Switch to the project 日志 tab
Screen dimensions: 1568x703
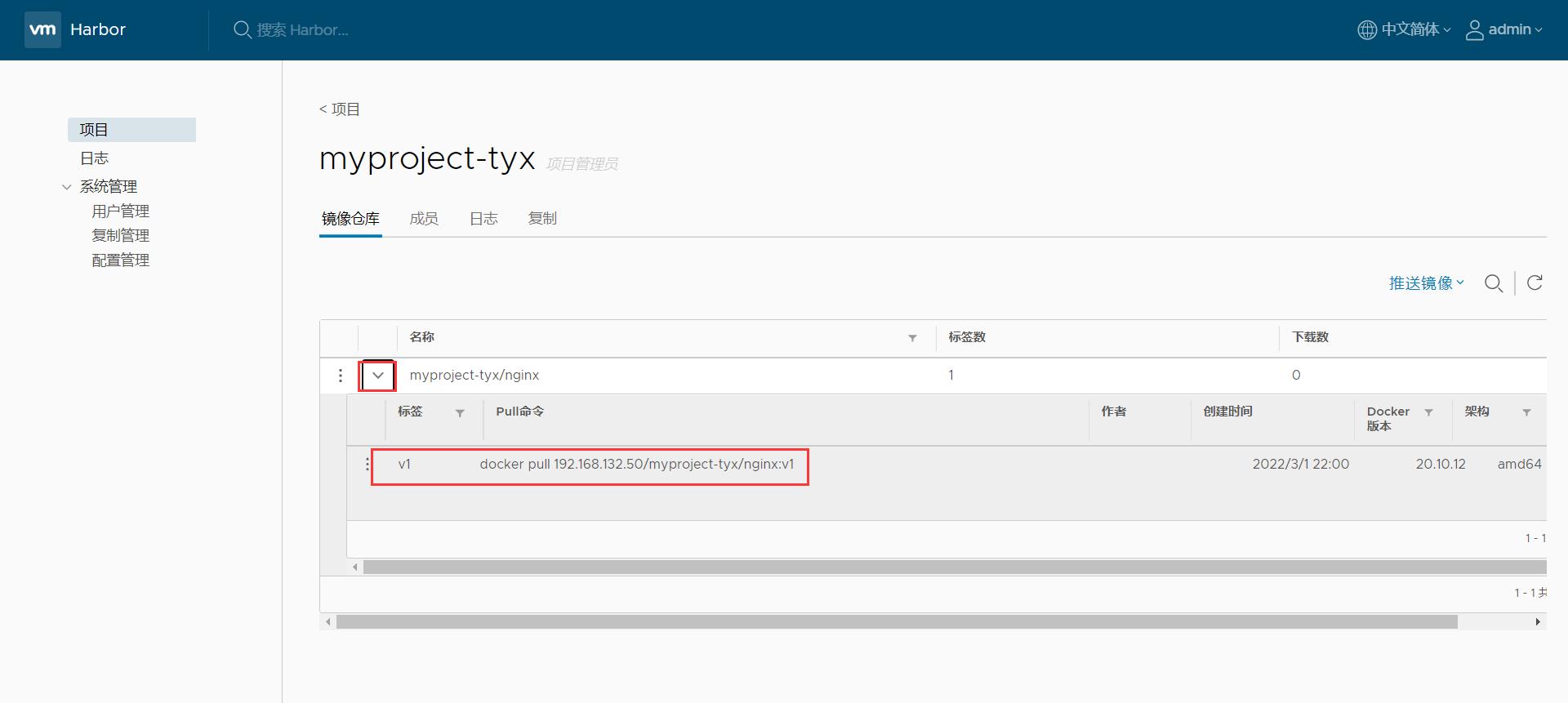point(483,219)
